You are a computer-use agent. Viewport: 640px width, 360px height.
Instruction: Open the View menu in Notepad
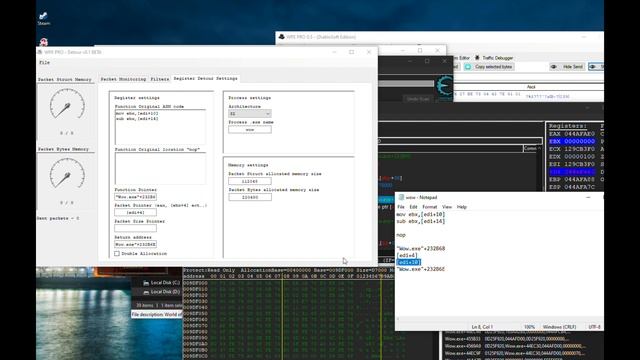[x=447, y=207]
